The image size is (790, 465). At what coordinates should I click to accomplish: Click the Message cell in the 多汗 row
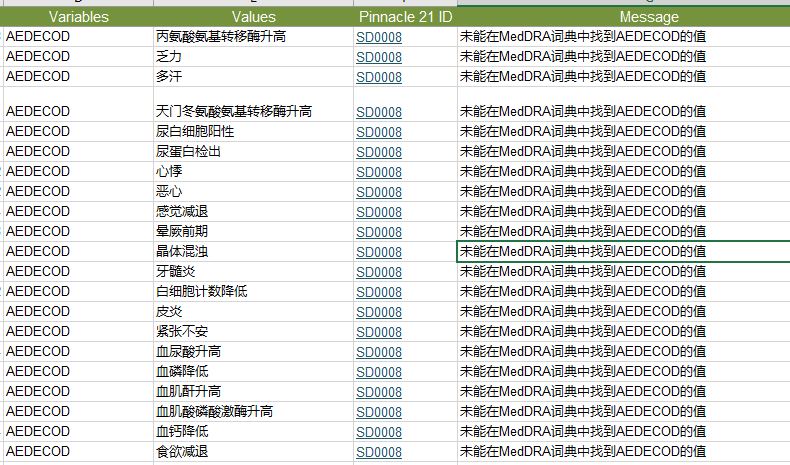click(623, 77)
